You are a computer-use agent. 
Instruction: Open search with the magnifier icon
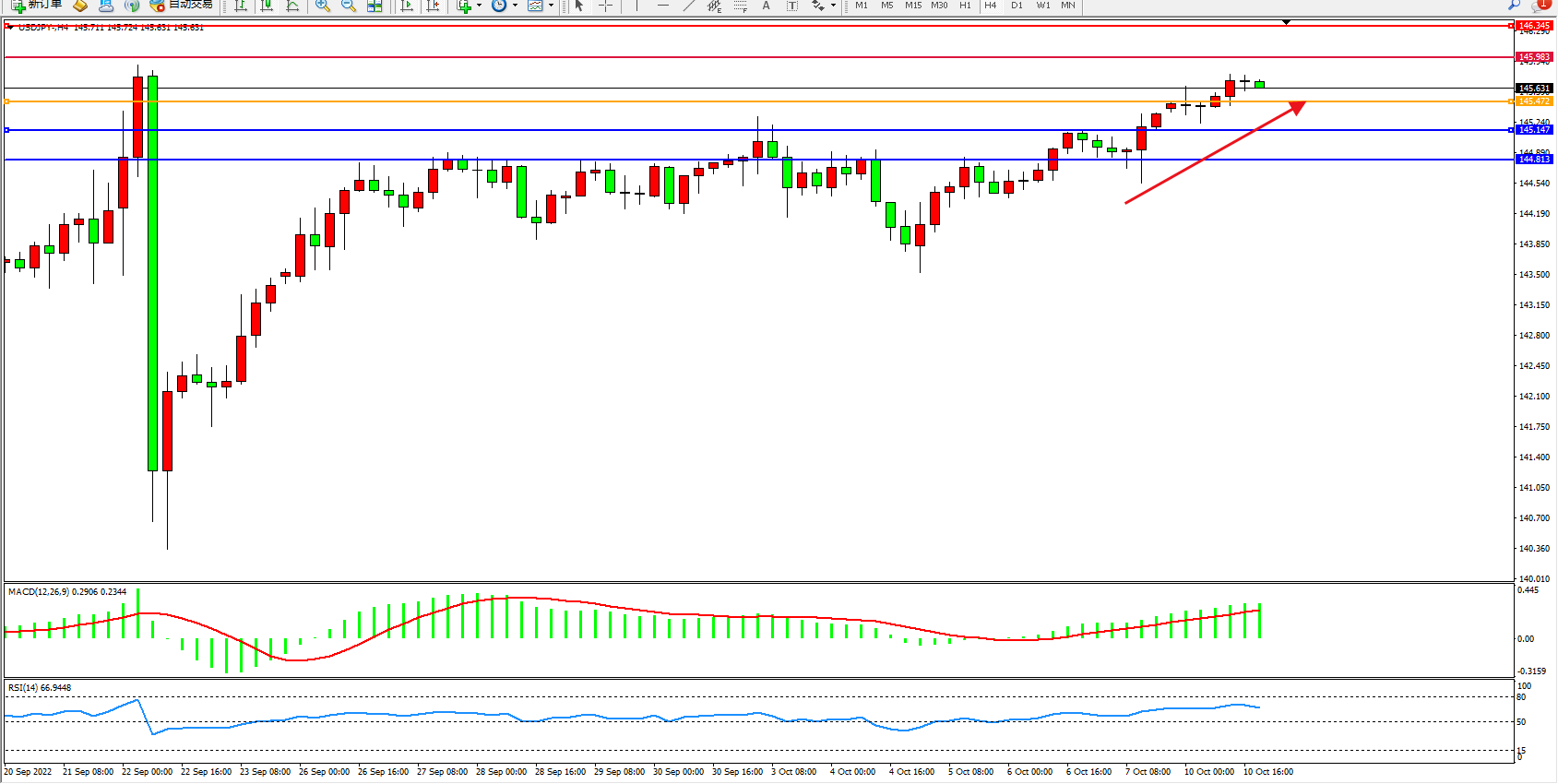(x=1514, y=6)
